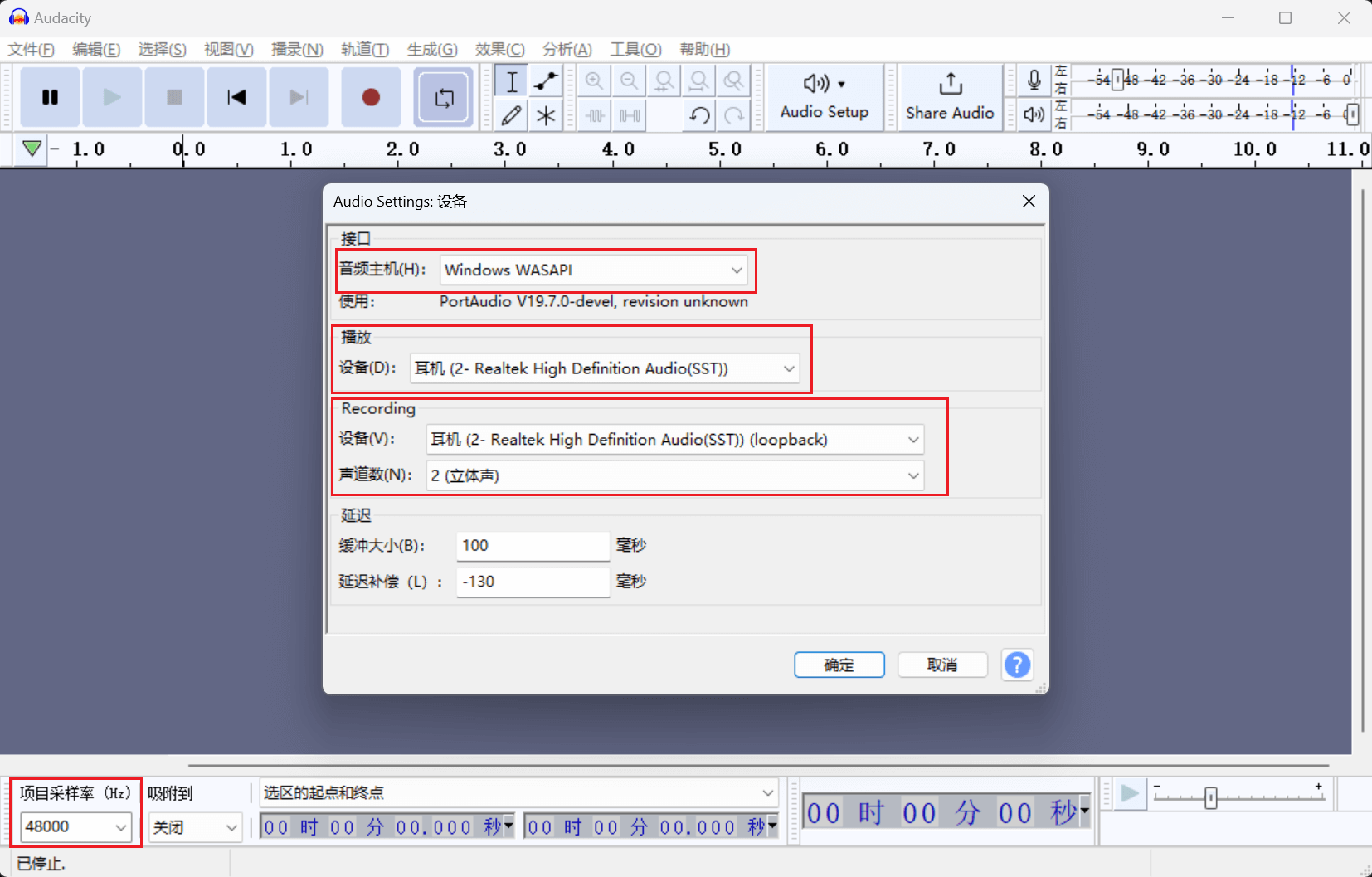1372x877 pixels.
Task: Click Fit Selection to Width zoom icon
Action: coord(664,81)
